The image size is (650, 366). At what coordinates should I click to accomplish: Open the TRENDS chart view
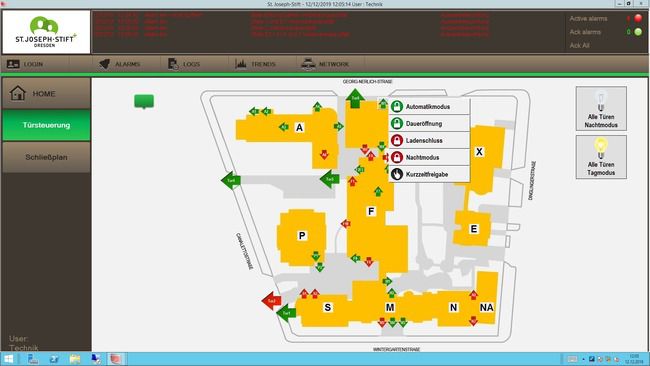(x=256, y=64)
